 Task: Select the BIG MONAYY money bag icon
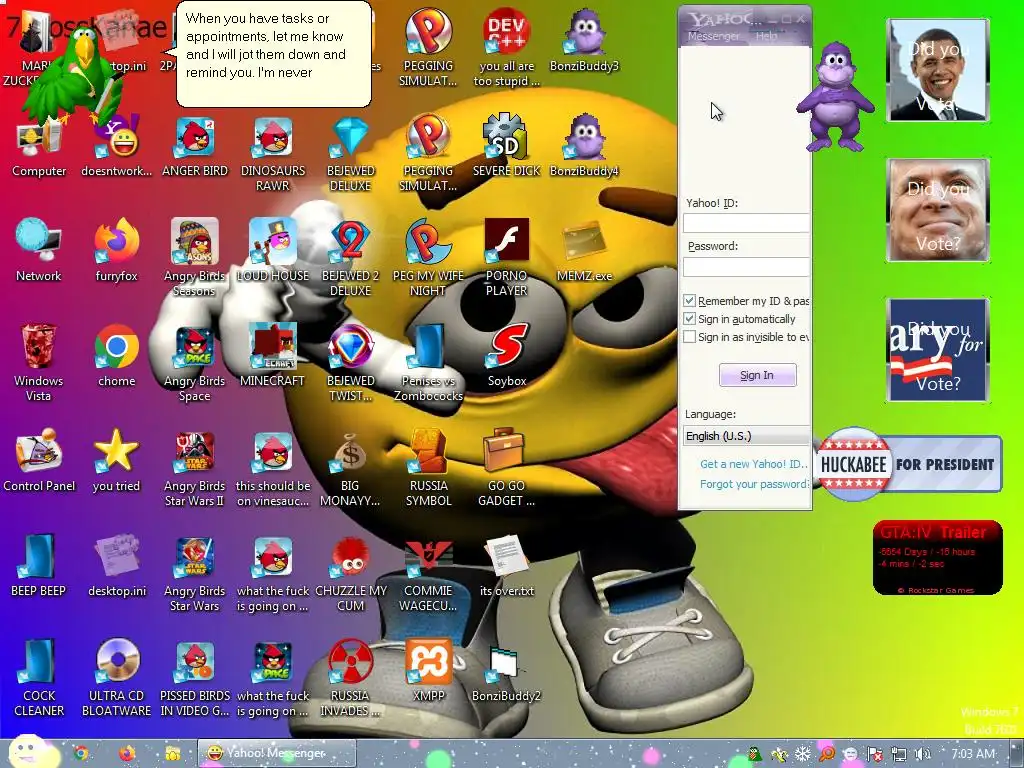tap(351, 451)
